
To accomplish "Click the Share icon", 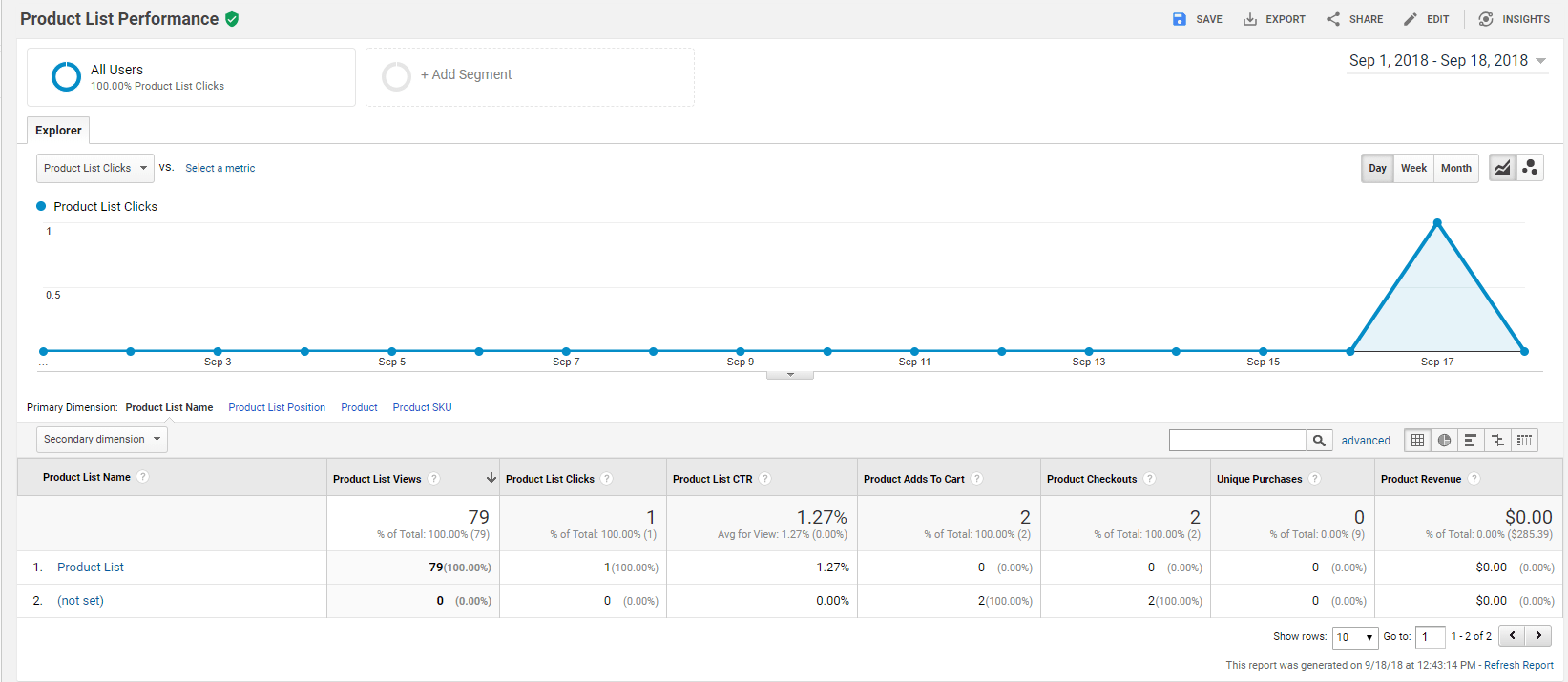I will pos(1333,19).
